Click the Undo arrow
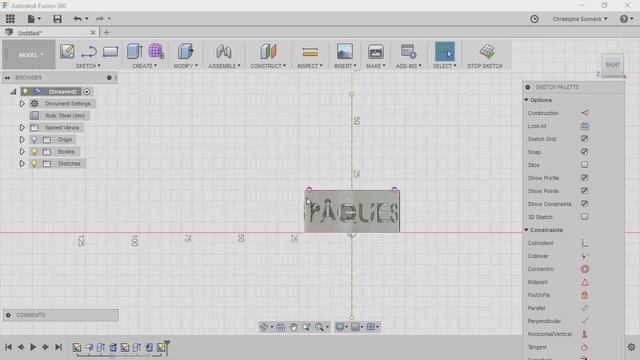 click(78, 19)
